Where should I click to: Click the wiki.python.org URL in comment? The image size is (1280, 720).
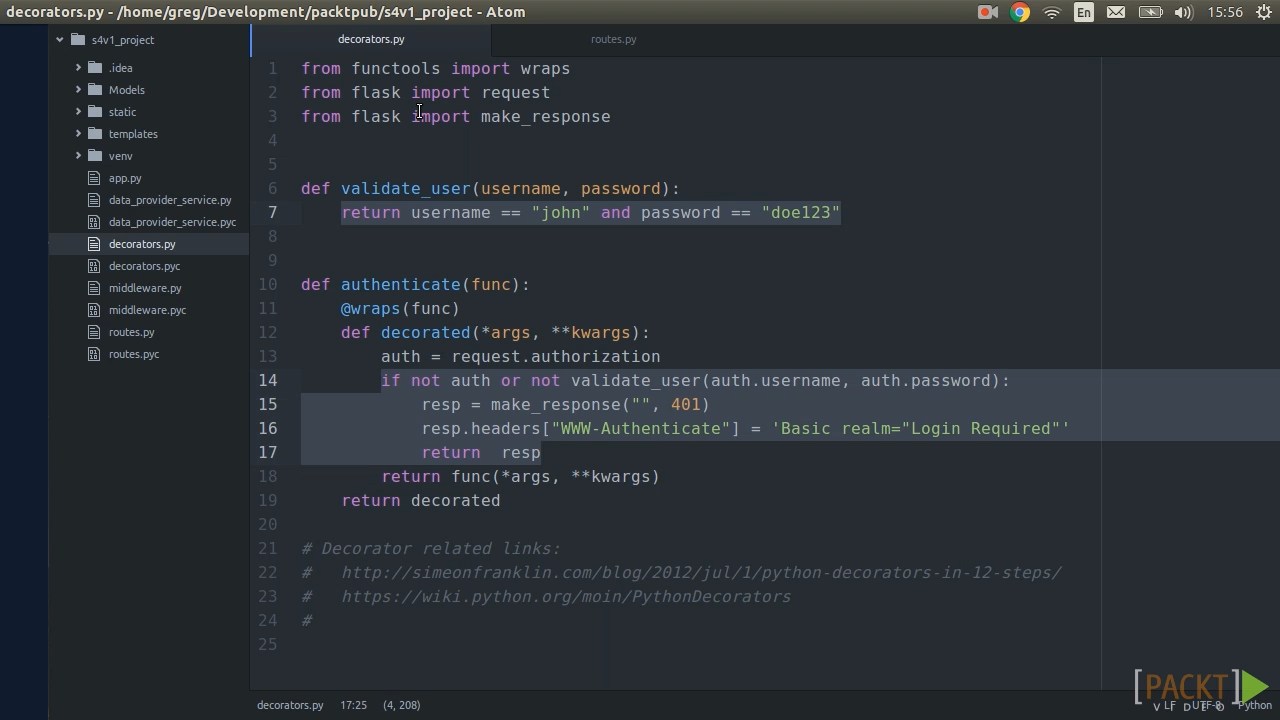(566, 596)
